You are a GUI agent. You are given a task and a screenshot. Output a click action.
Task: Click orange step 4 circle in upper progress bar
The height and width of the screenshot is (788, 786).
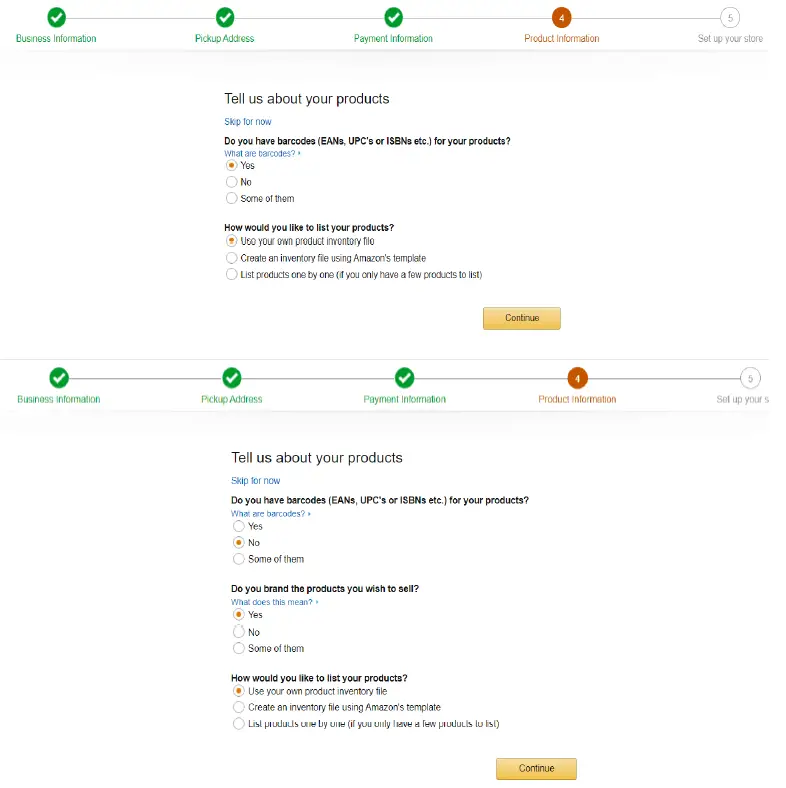click(x=562, y=17)
